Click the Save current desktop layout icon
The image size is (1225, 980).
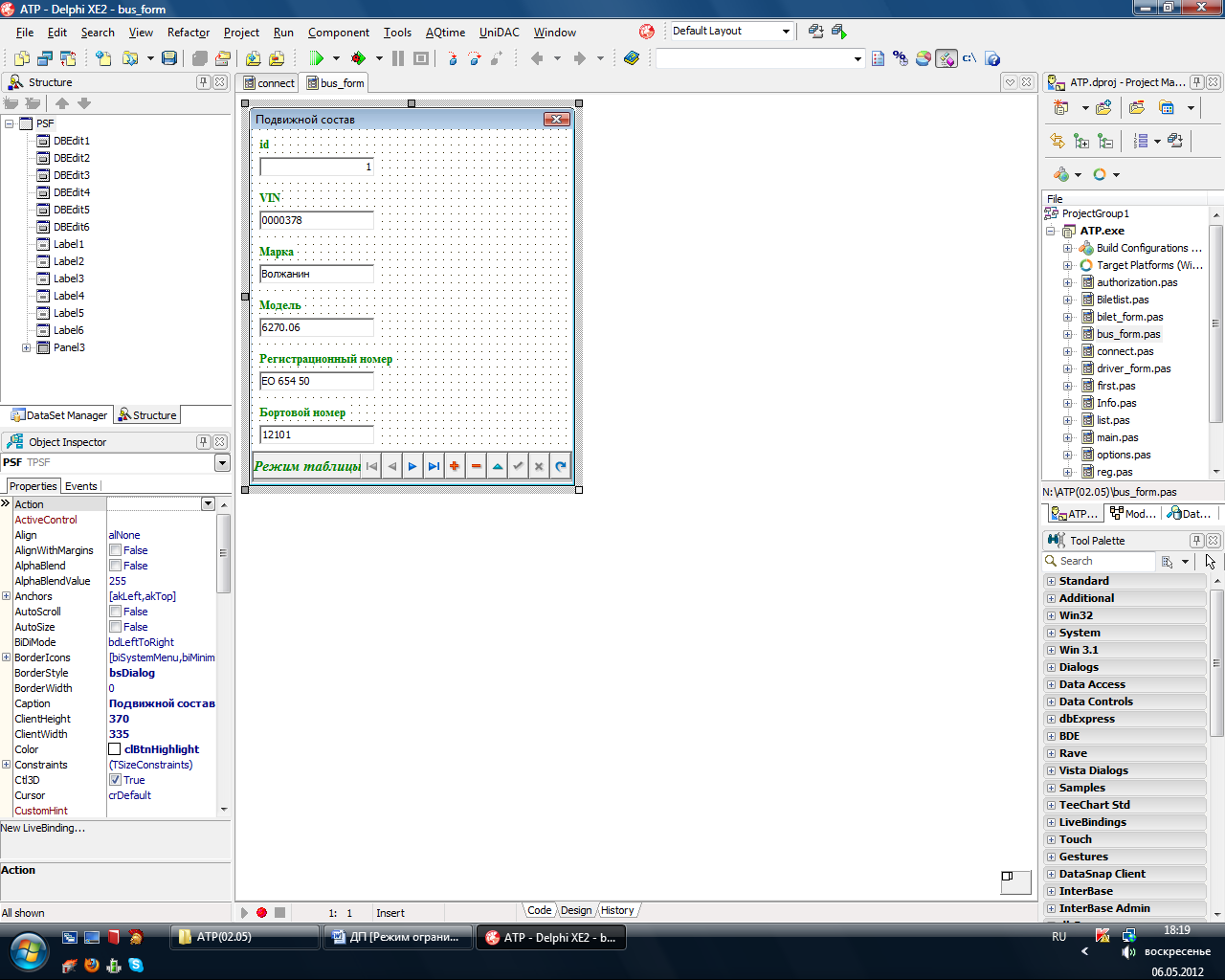(x=815, y=32)
